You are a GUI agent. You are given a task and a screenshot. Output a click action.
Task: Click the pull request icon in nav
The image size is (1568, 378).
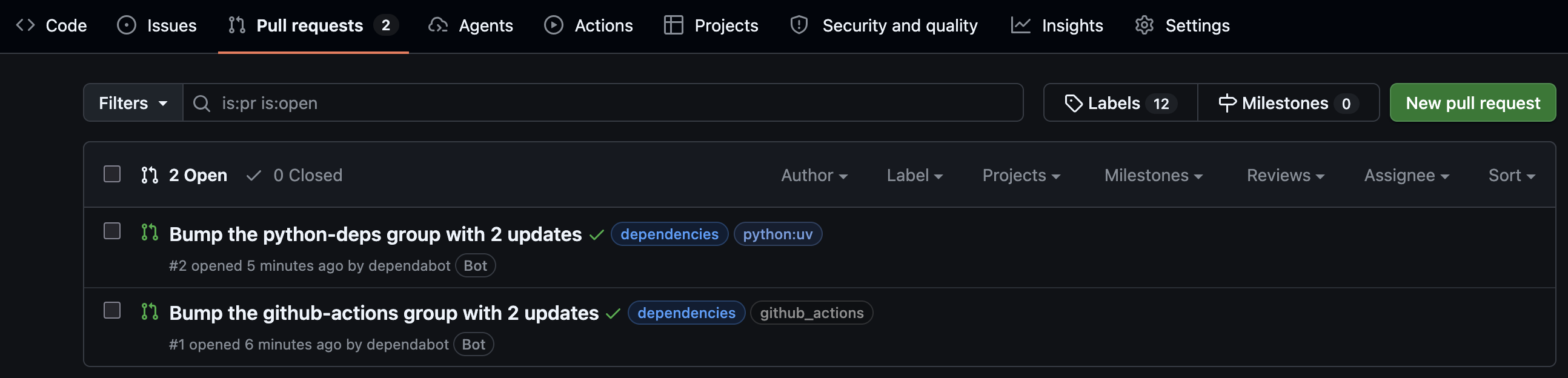click(x=237, y=25)
